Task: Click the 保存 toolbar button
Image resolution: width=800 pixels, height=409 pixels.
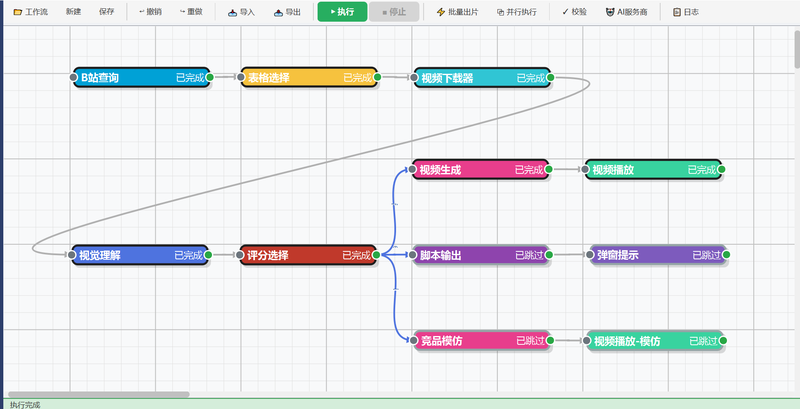Action: [107, 12]
